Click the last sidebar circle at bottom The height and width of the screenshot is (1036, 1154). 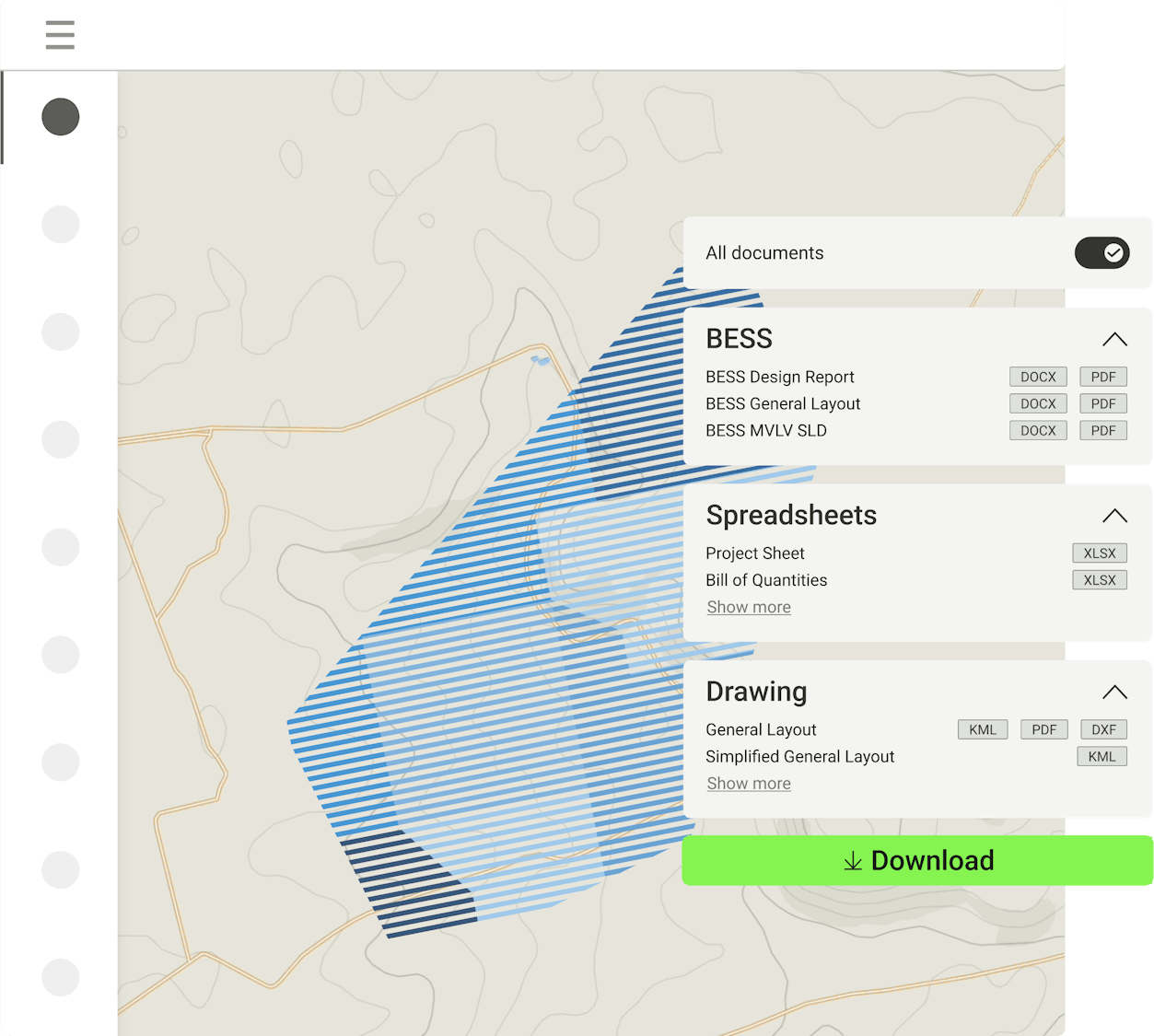pyautogui.click(x=61, y=977)
